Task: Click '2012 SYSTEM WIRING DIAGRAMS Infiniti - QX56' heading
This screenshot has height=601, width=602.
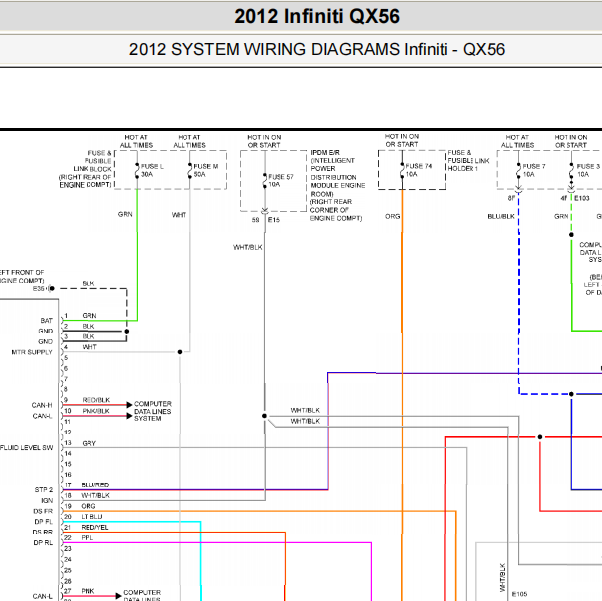Action: (x=317, y=50)
